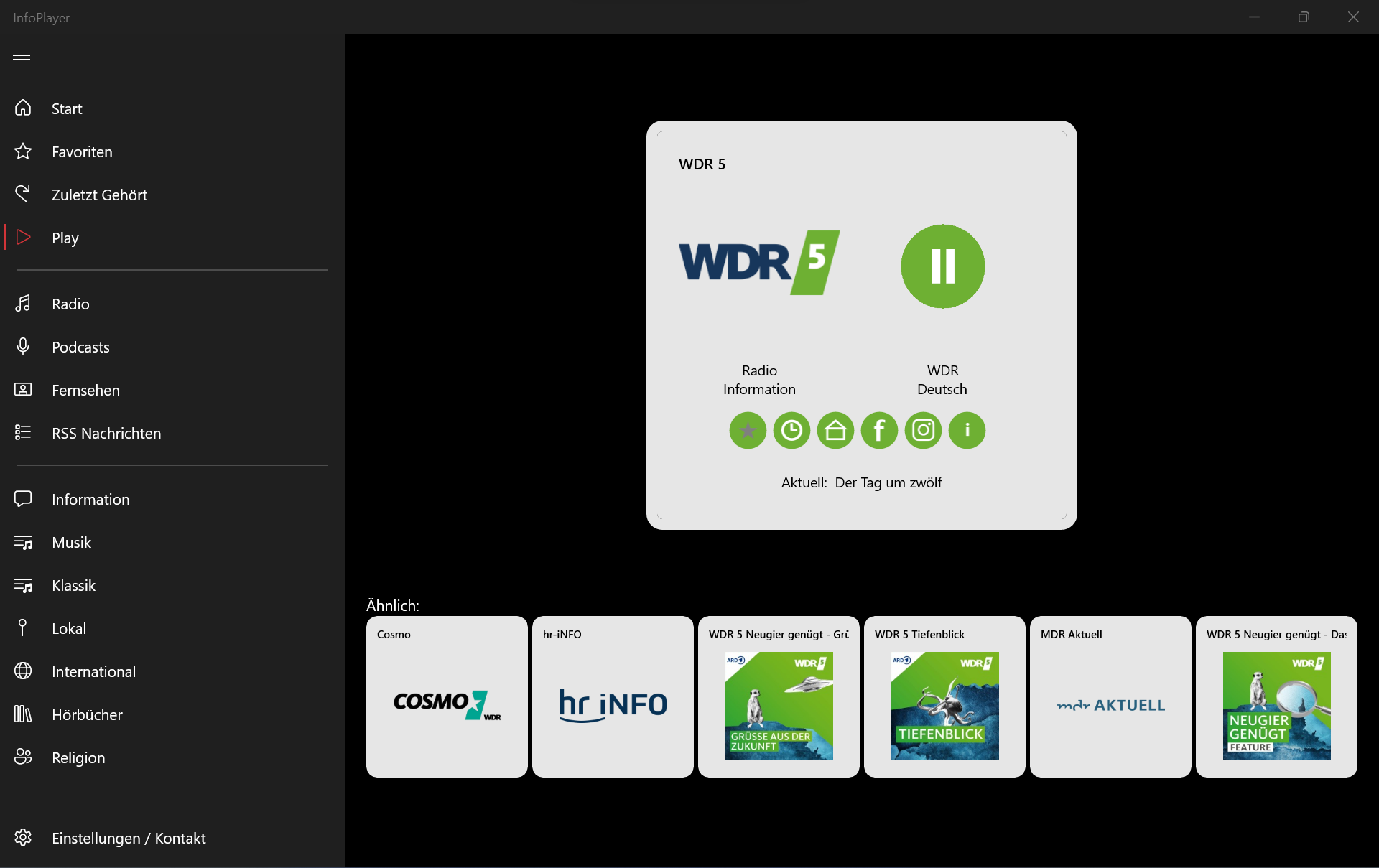Toggle the hamburger navigation menu
The height and width of the screenshot is (868, 1379).
coord(22,55)
